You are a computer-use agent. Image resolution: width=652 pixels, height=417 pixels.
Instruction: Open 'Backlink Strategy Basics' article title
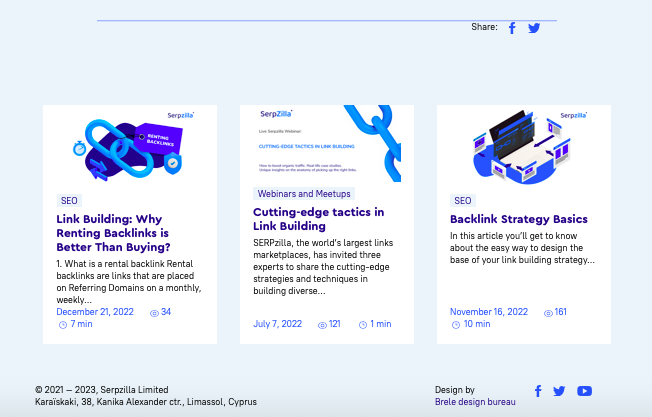point(519,219)
